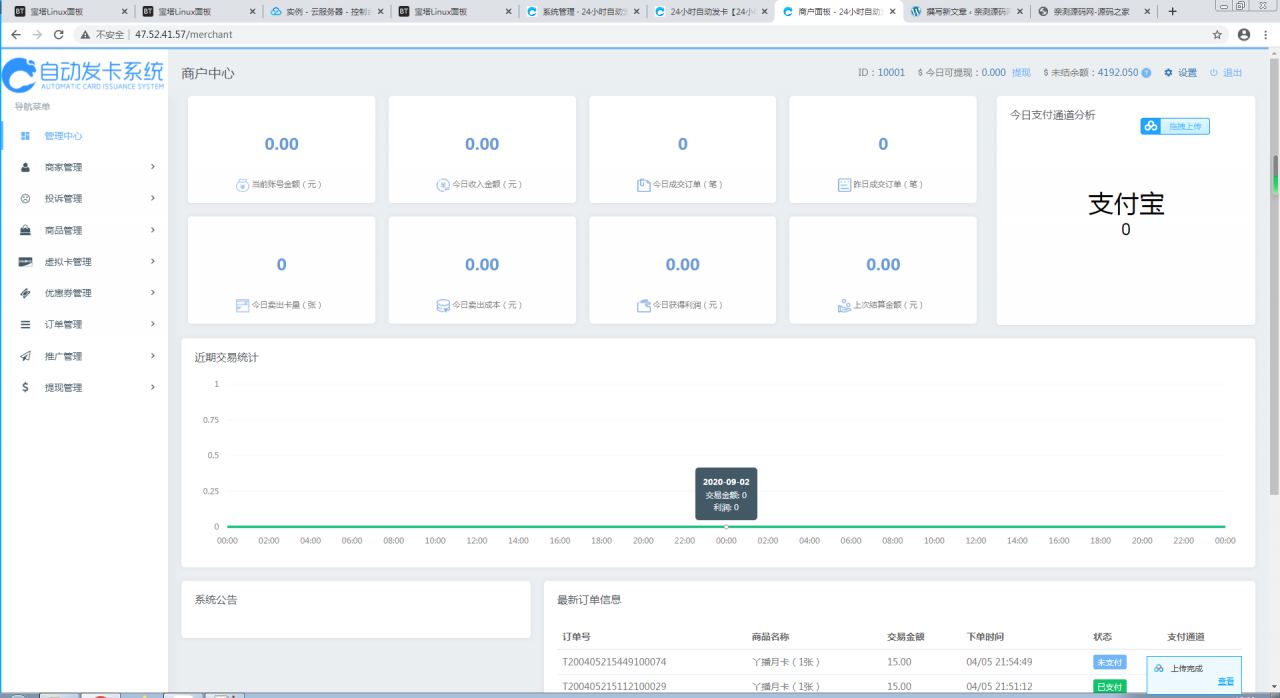The width and height of the screenshot is (1280, 698).
Task: Expand the 推广管理 submenu arrow
Action: click(153, 356)
